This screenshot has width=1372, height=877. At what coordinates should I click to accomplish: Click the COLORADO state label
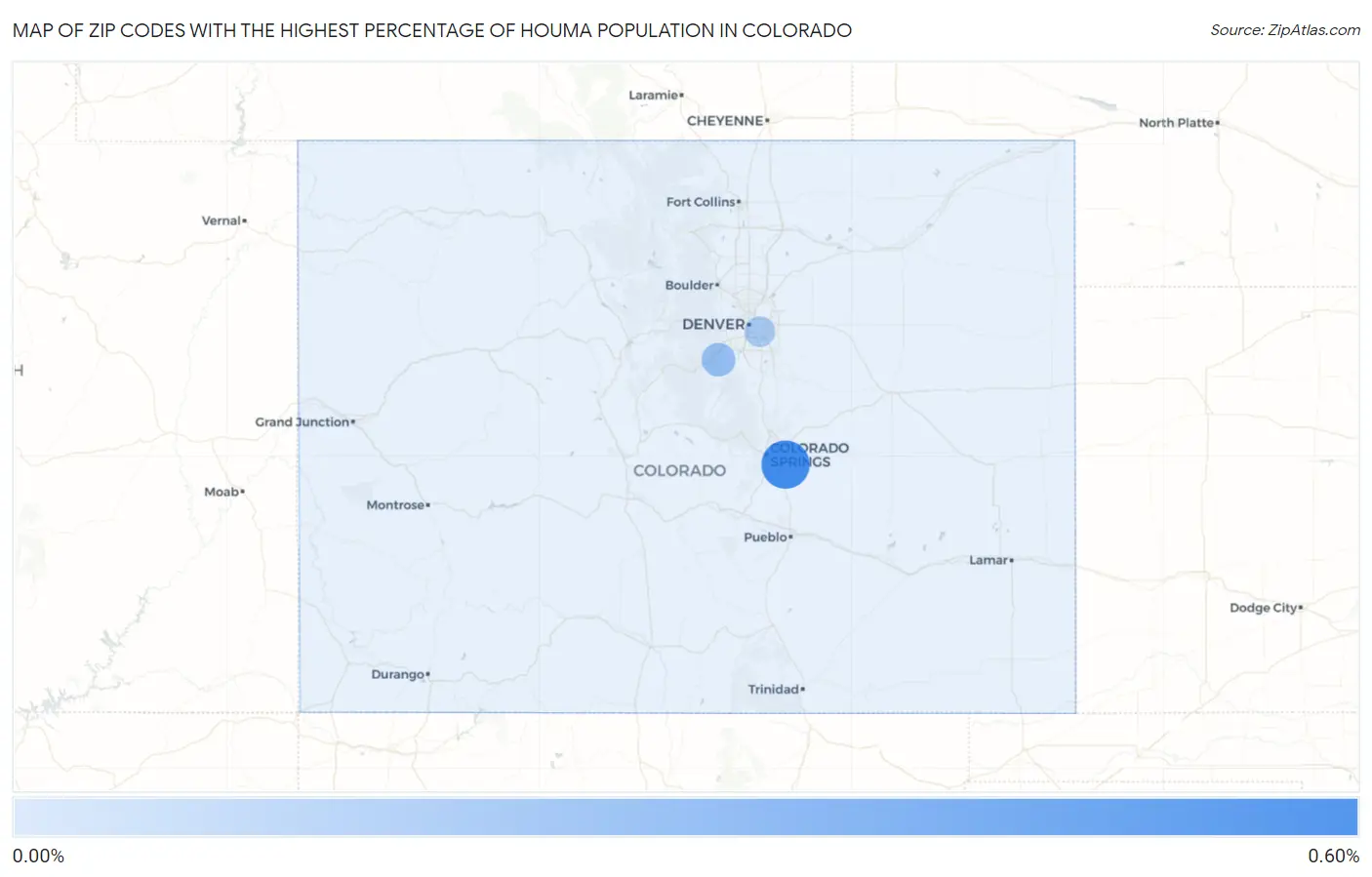[679, 471]
